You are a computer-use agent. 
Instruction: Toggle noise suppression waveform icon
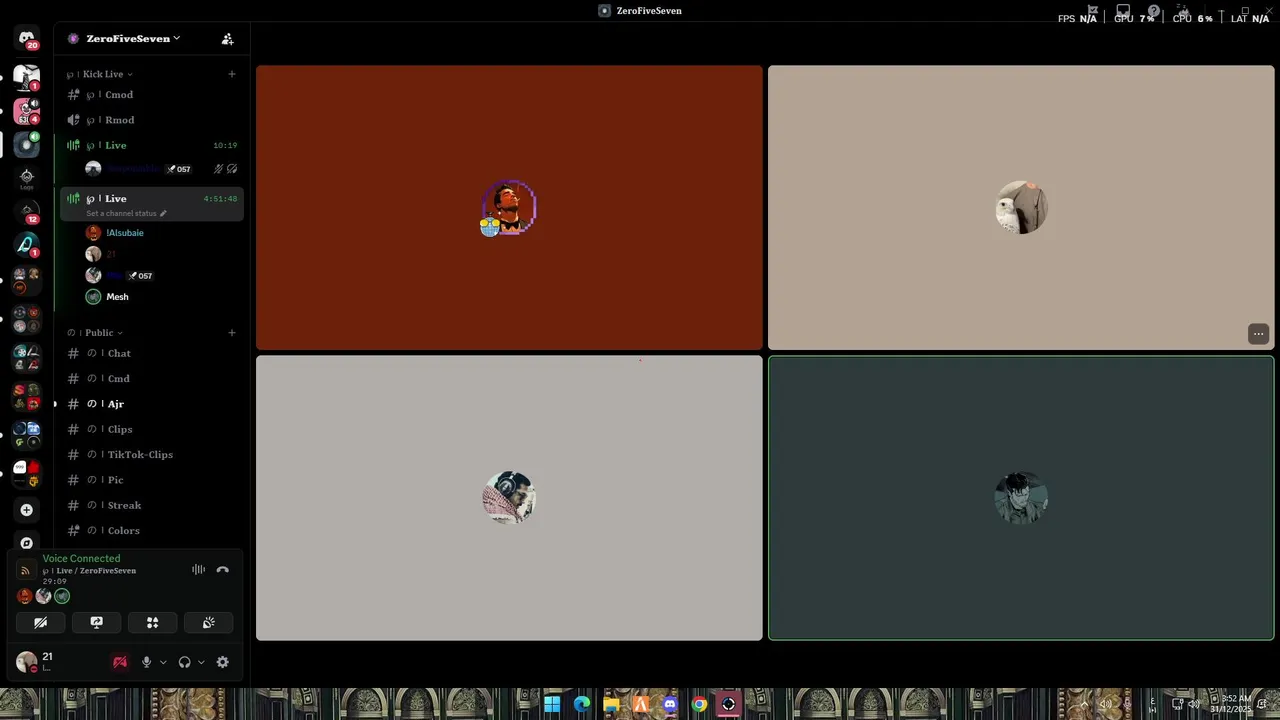click(x=199, y=570)
